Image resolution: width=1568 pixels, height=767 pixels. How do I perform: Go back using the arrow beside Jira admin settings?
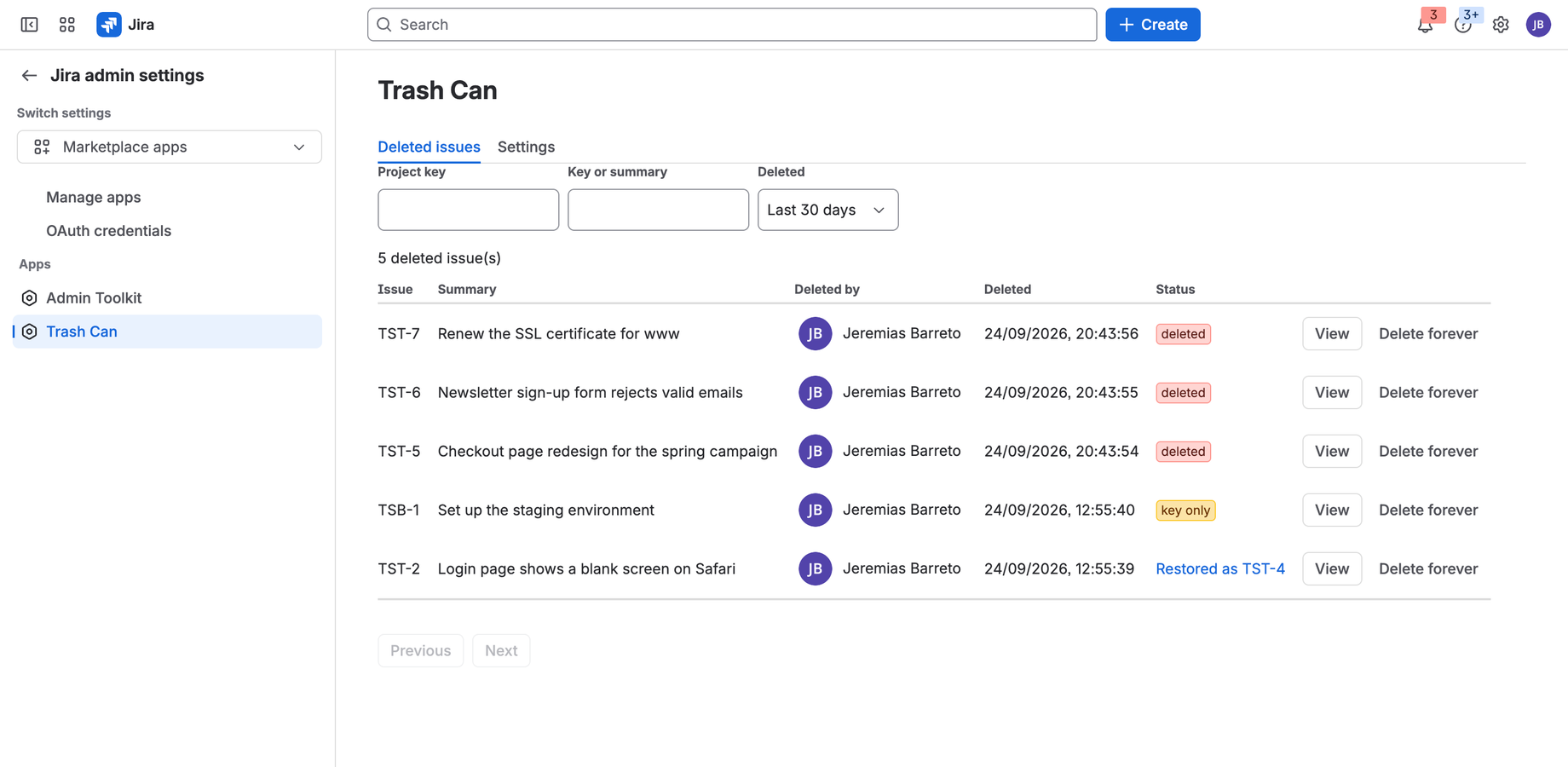tap(29, 76)
